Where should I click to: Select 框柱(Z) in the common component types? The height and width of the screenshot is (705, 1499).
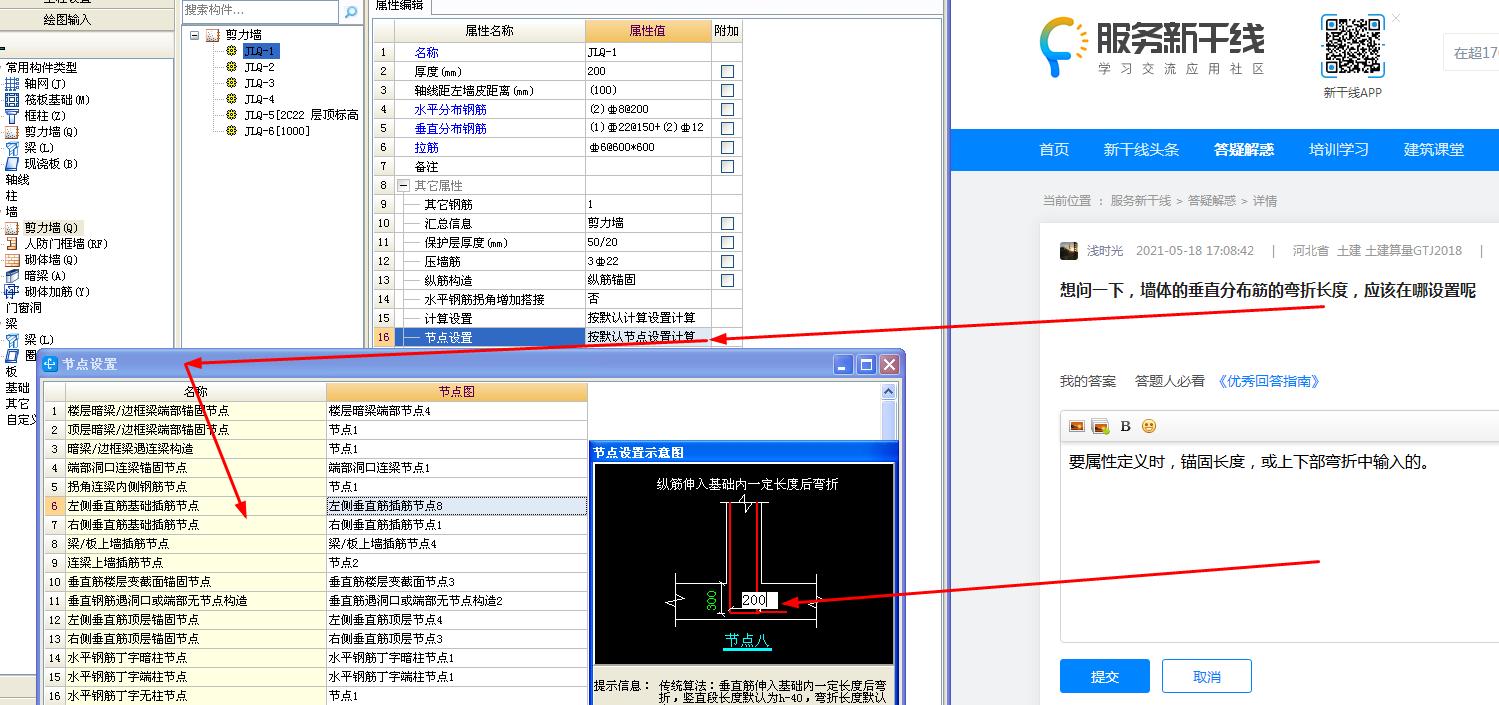click(35, 116)
